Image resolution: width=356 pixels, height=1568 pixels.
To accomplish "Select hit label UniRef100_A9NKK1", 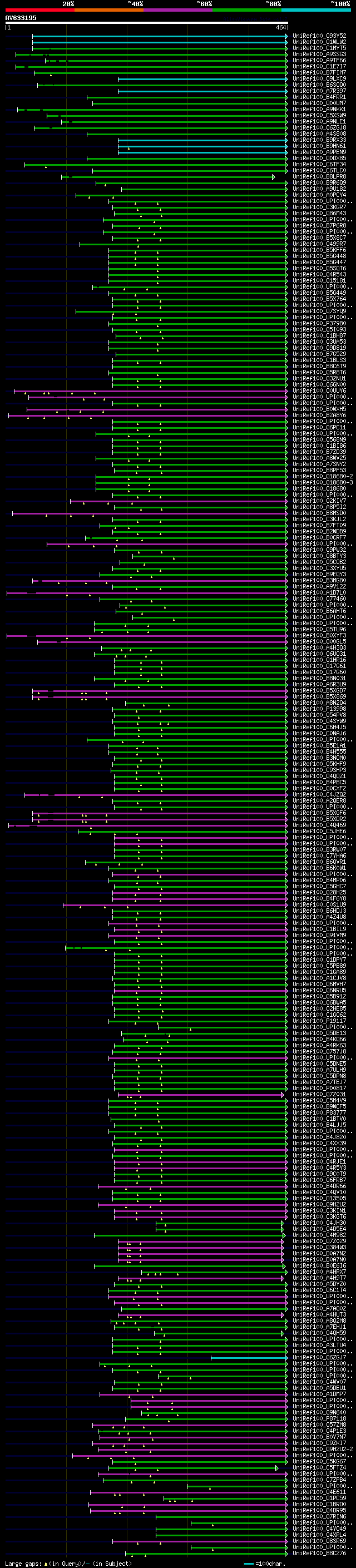I will click(x=319, y=109).
